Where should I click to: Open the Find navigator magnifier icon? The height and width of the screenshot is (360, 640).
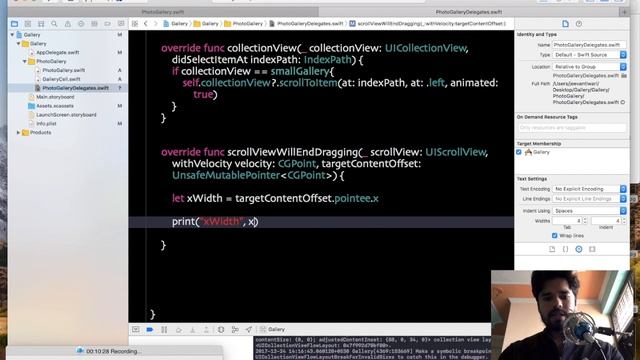click(54, 24)
